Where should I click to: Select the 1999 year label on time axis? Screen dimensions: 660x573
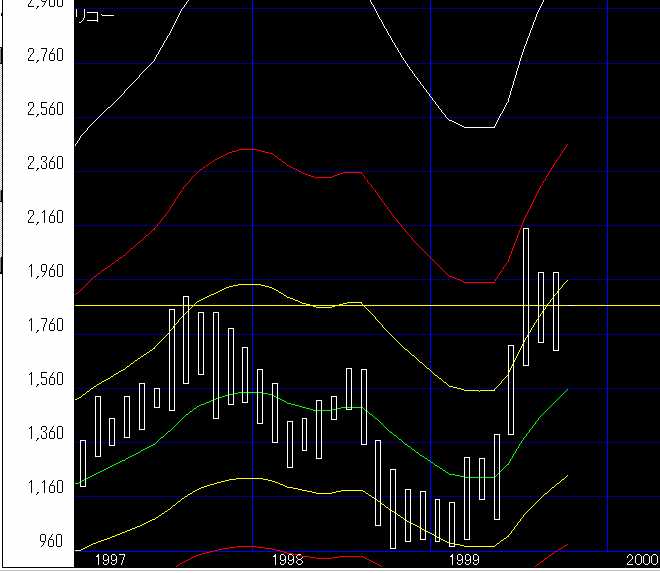click(x=465, y=560)
